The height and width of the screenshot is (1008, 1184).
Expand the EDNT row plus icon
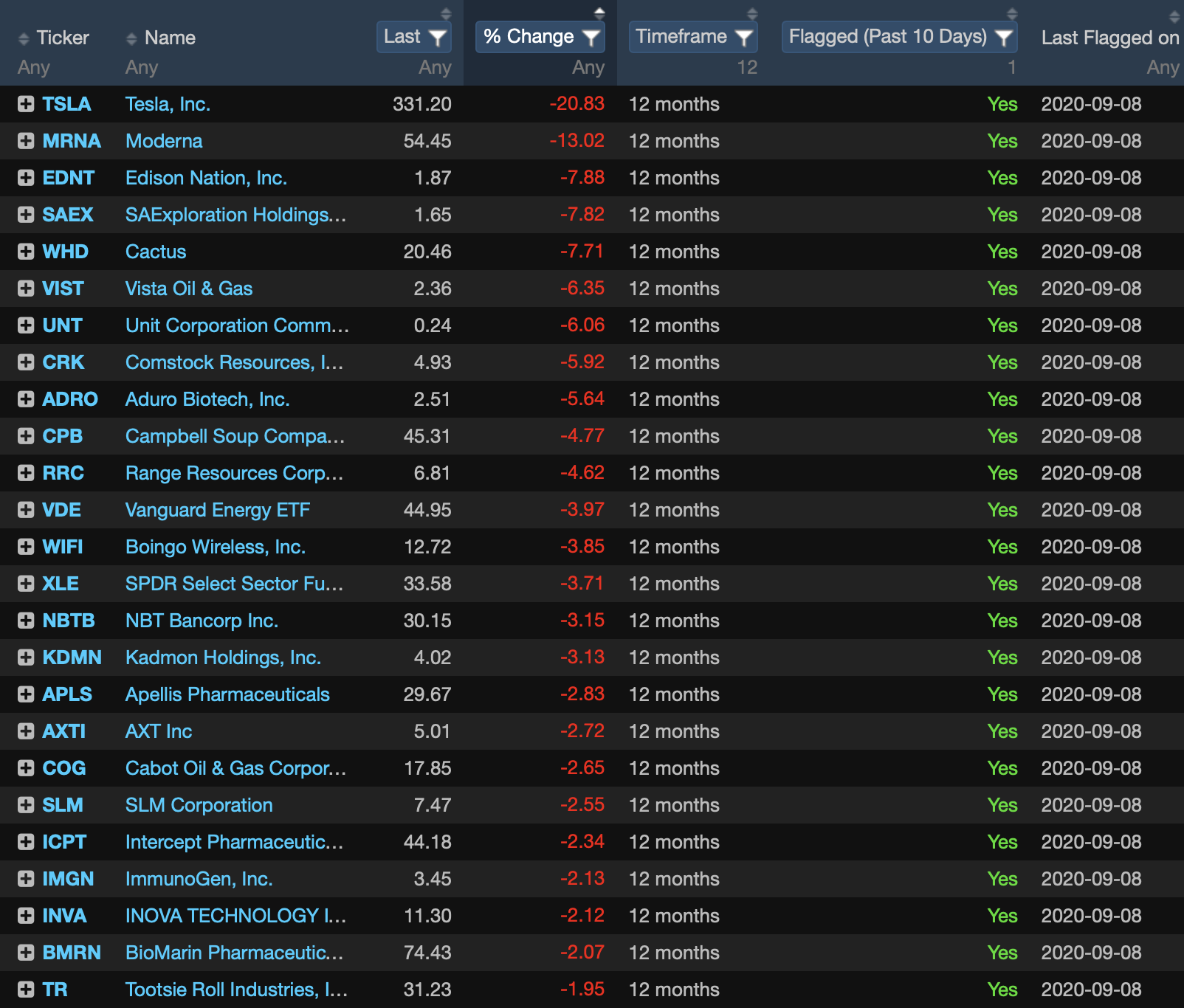26,178
